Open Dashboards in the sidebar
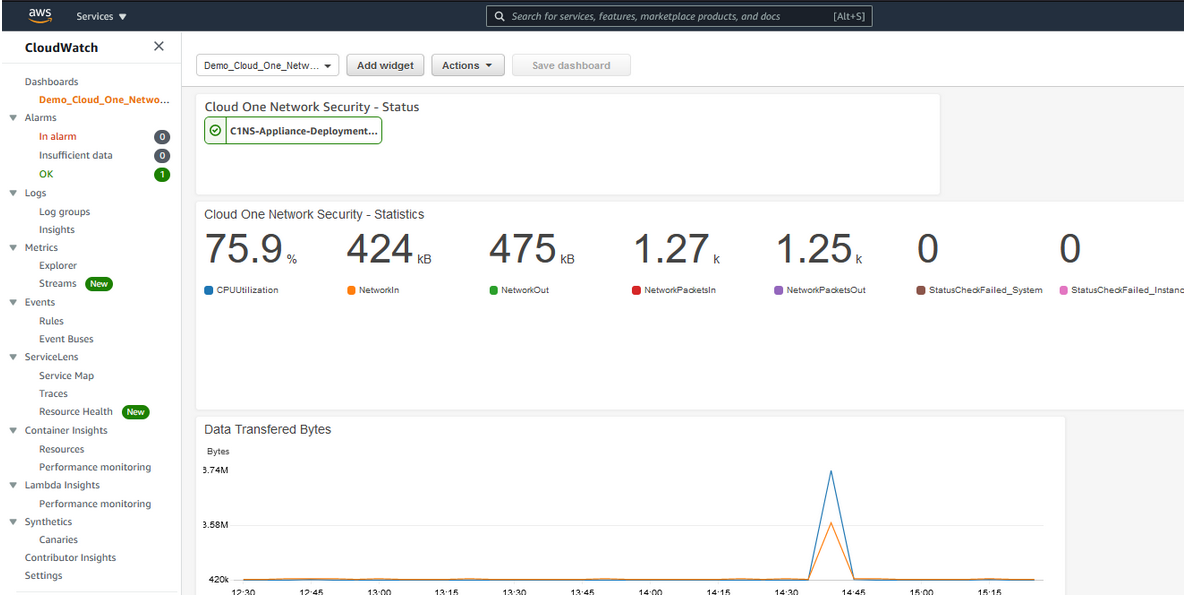The image size is (1190, 603). 52,81
